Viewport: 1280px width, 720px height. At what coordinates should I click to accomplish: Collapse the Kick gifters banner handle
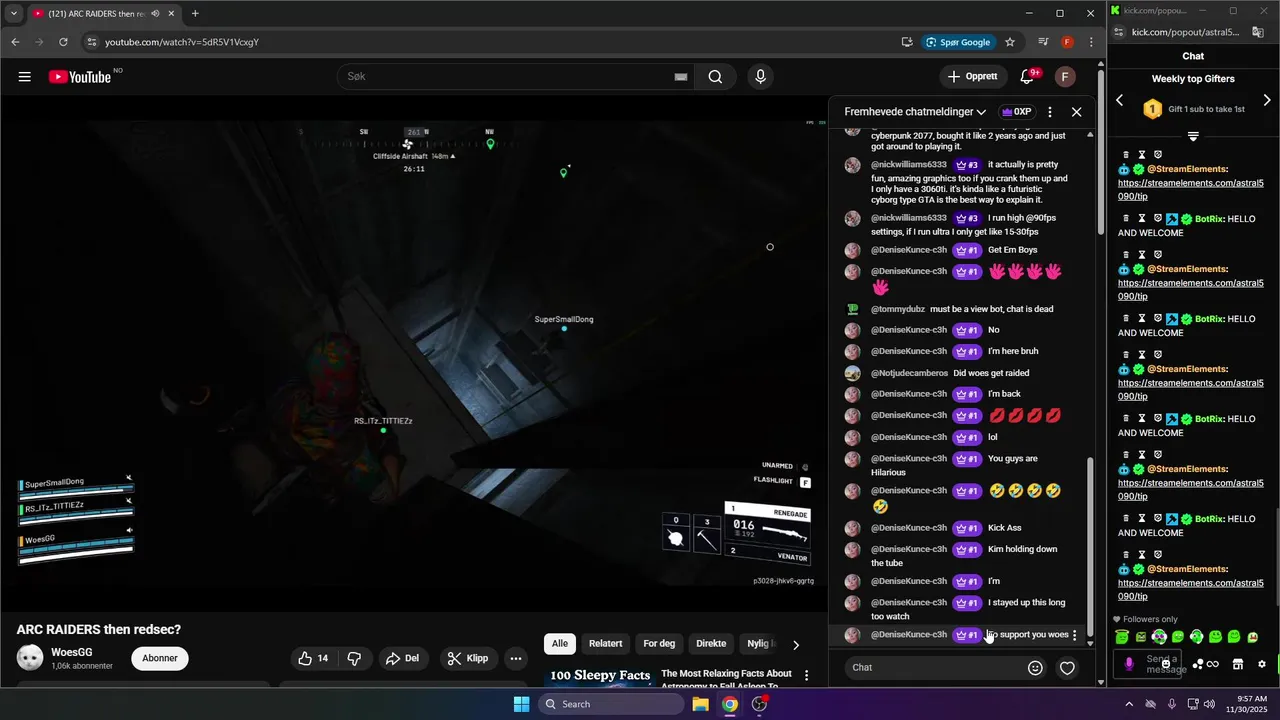pyautogui.click(x=1193, y=136)
